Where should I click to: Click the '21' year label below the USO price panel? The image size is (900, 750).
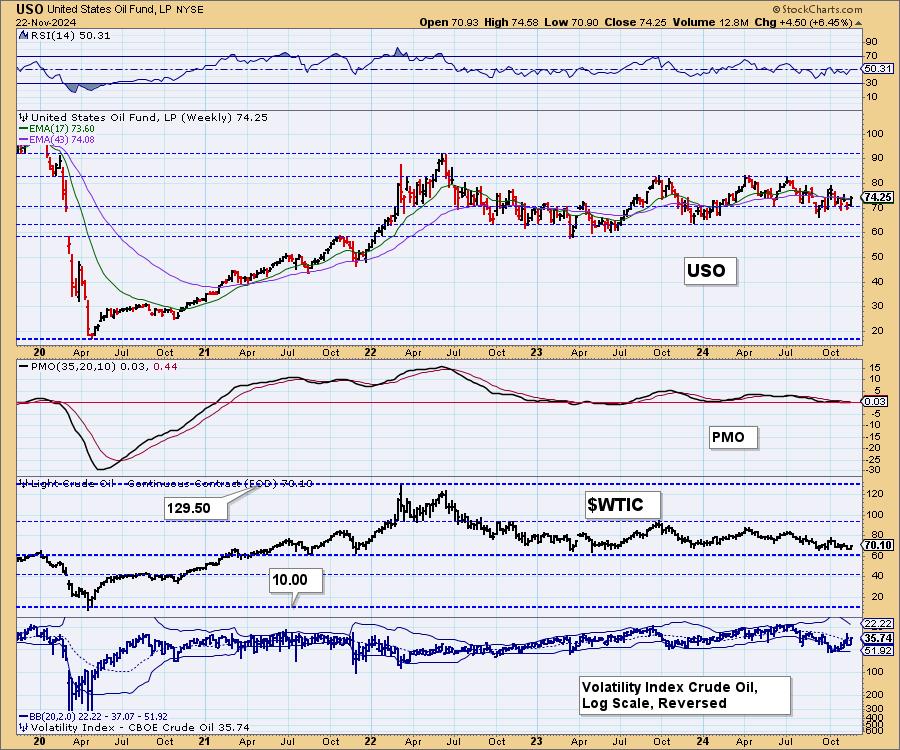pyautogui.click(x=204, y=352)
